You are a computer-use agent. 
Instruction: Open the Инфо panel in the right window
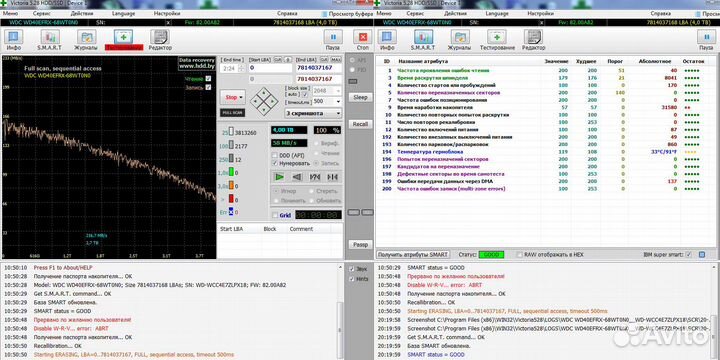(x=387, y=38)
